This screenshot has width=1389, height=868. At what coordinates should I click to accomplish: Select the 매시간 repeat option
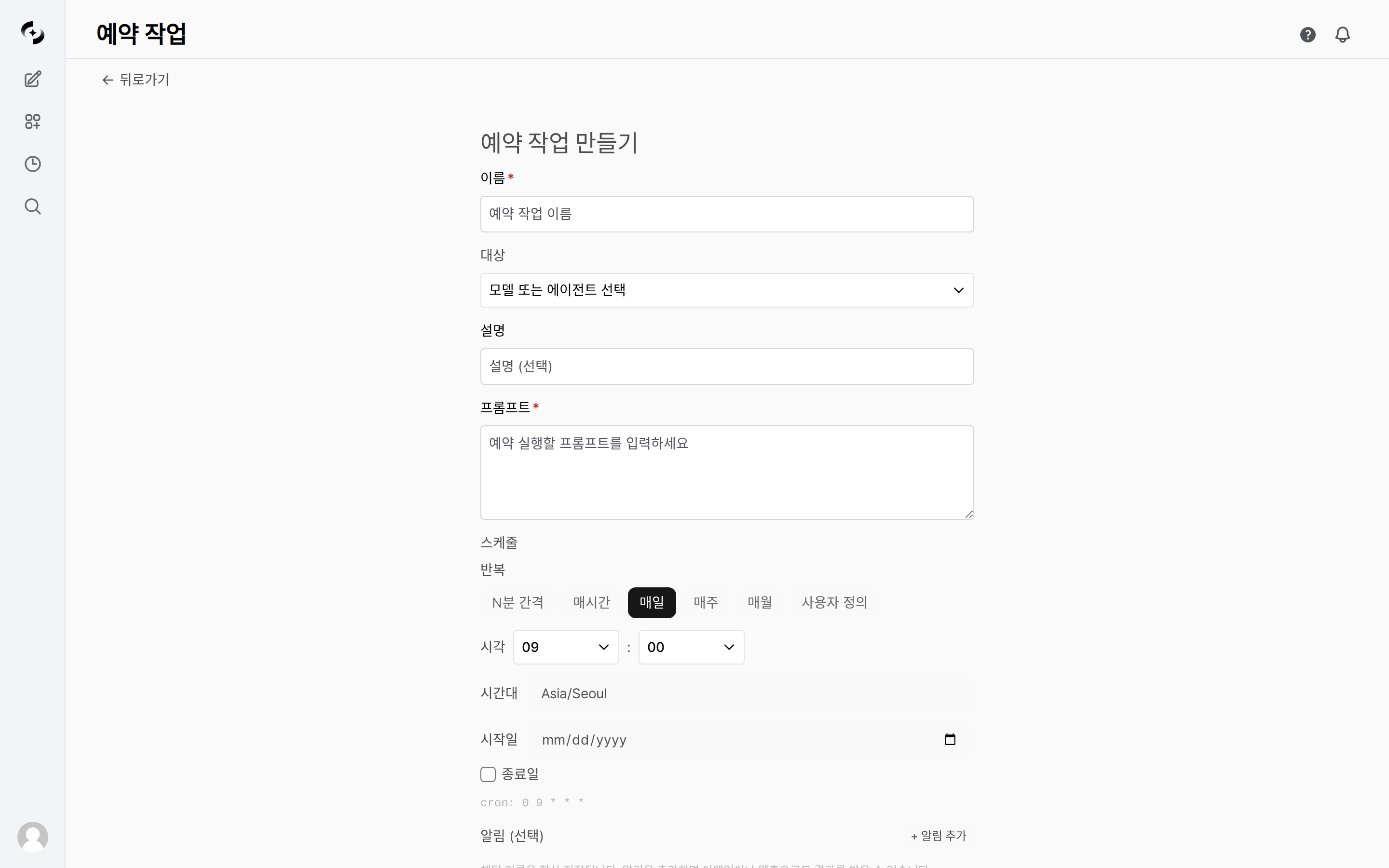(591, 603)
